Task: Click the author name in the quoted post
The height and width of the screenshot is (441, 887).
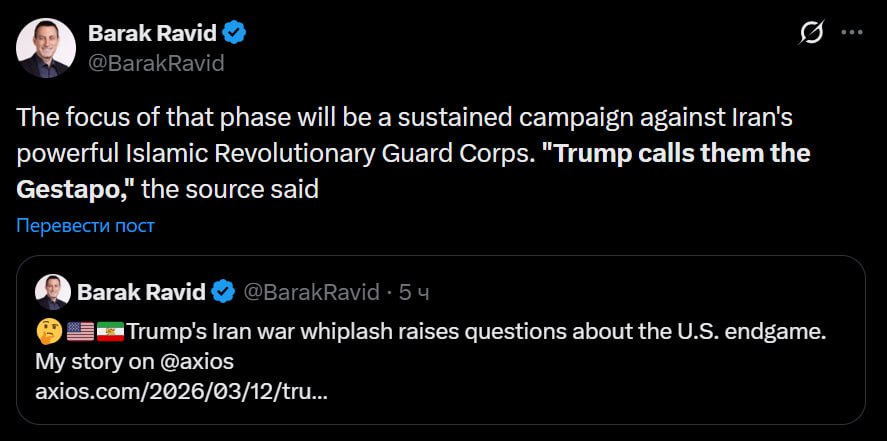Action: click(141, 292)
